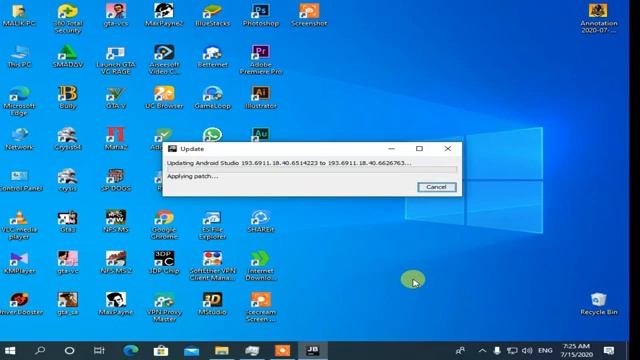Switch ENG input language indicator

(x=545, y=351)
